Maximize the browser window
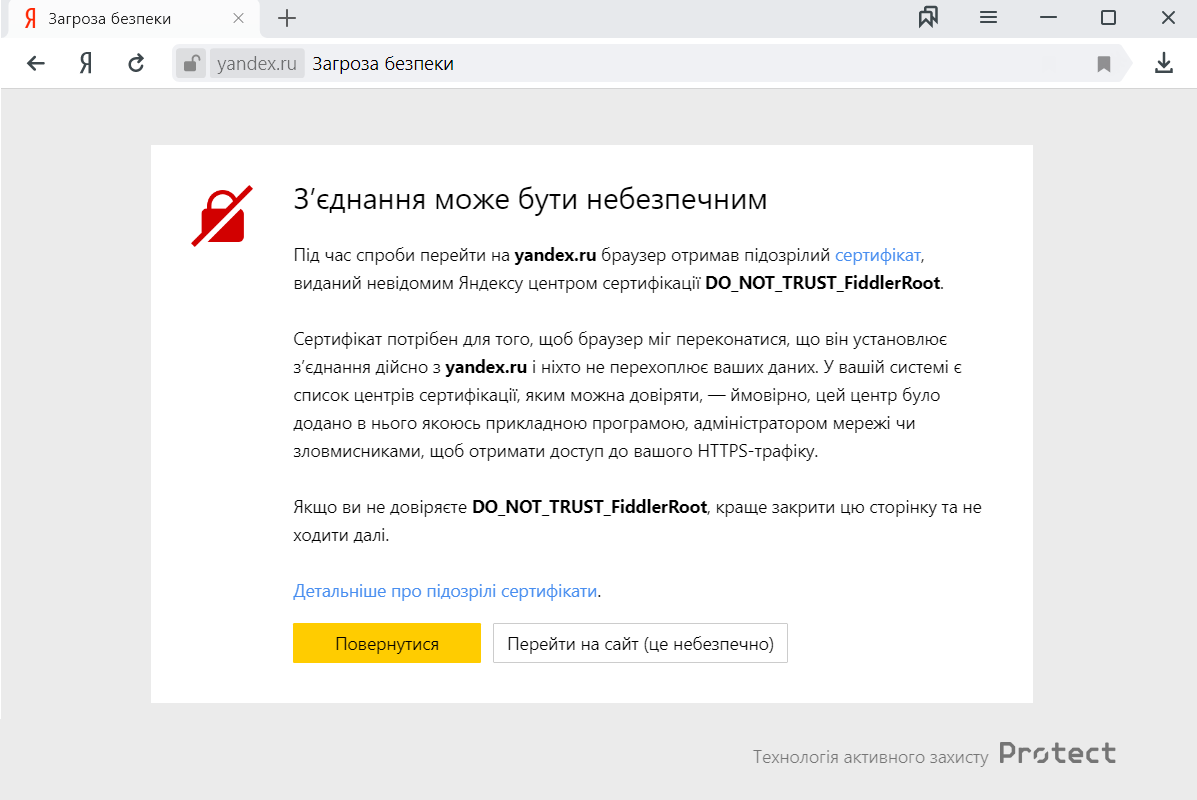 click(1108, 18)
